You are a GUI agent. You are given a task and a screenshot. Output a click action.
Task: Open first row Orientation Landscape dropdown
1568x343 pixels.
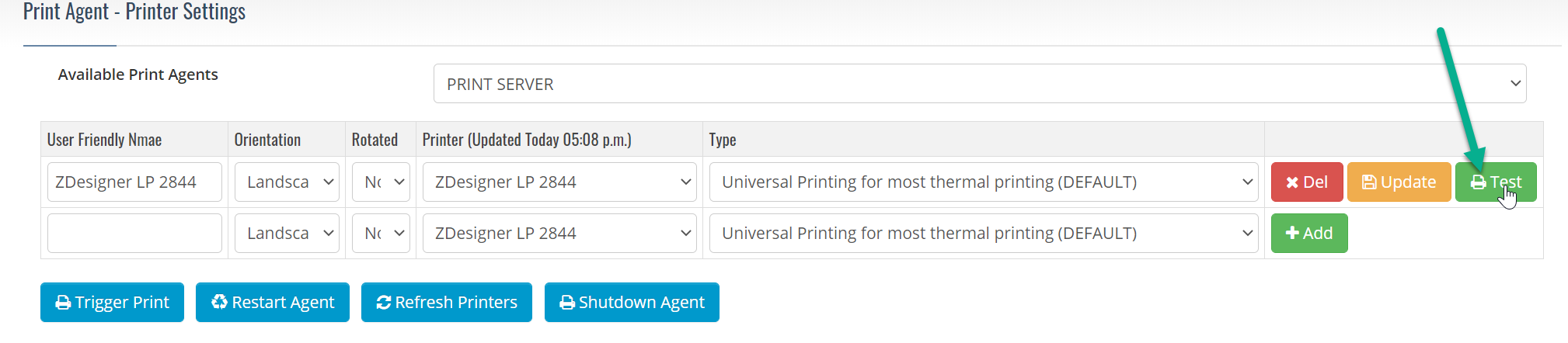[x=287, y=182]
